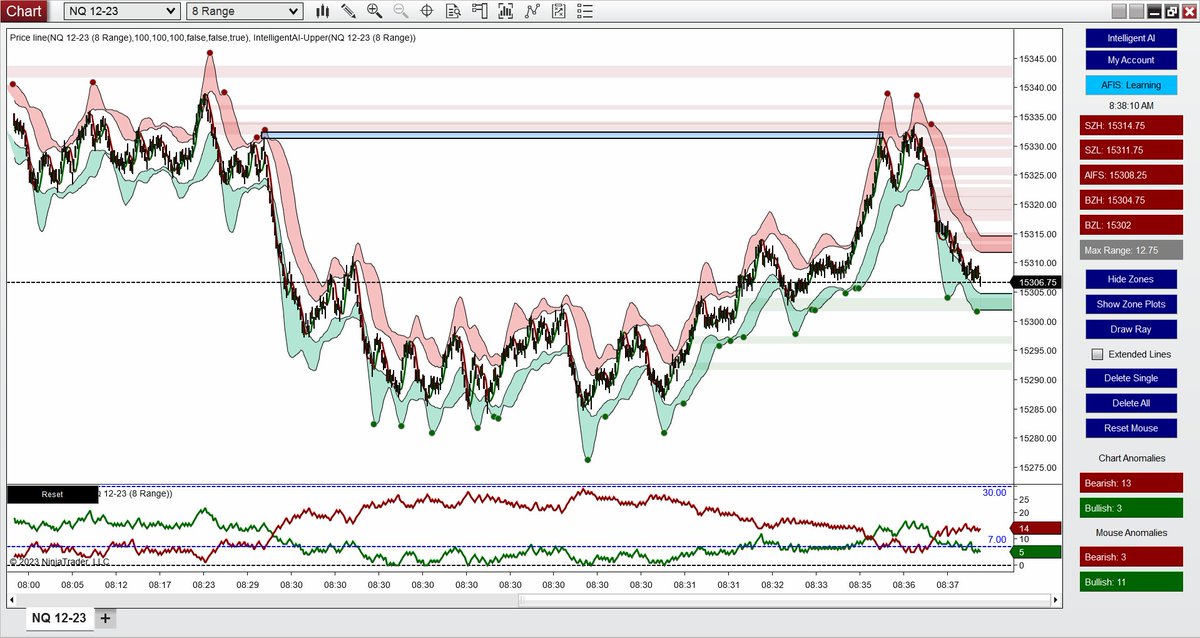This screenshot has height=638, width=1200.
Task: Click the 08:00 time axis label
Action: tap(28, 585)
